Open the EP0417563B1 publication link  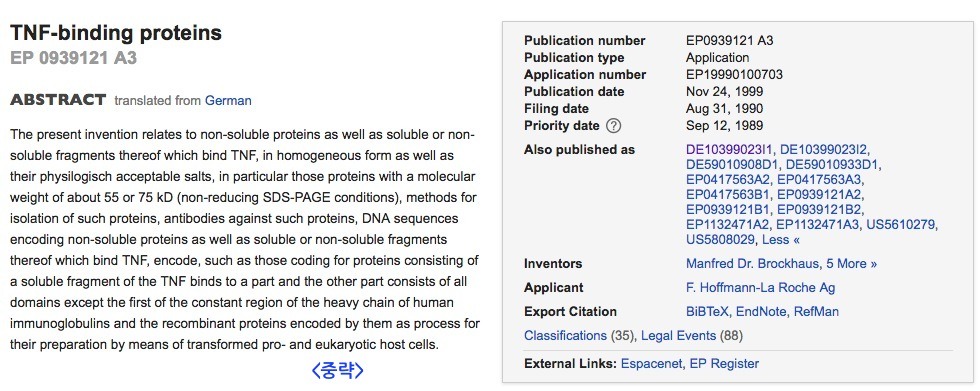(x=729, y=195)
